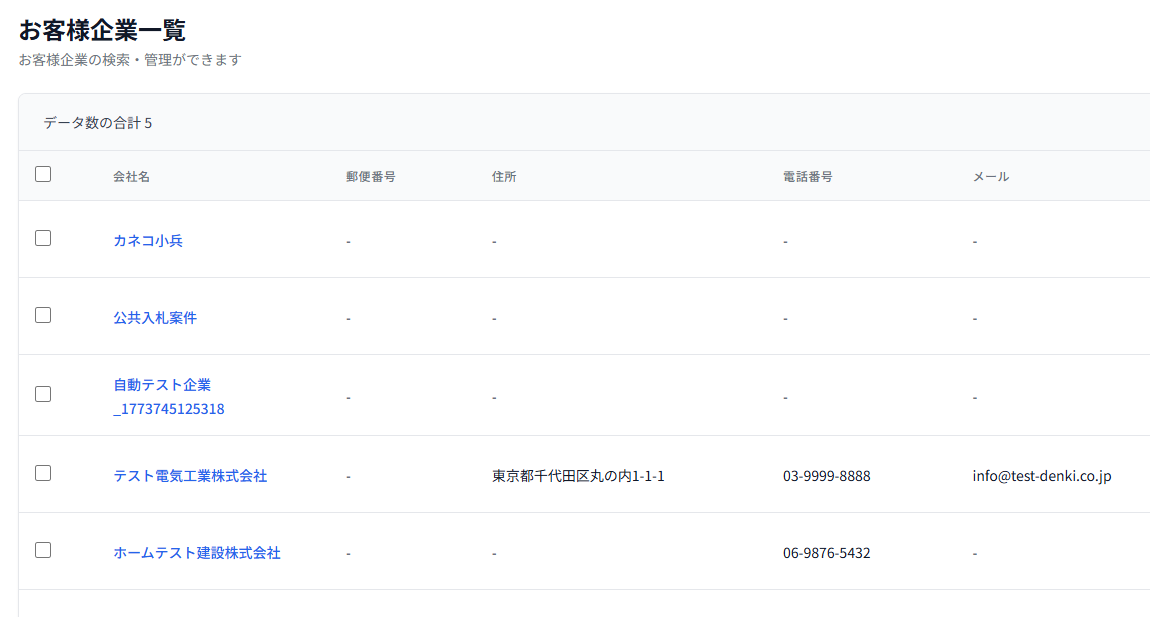1150x617 pixels.
Task: Open the カネコ小兵 company link
Action: pos(148,241)
